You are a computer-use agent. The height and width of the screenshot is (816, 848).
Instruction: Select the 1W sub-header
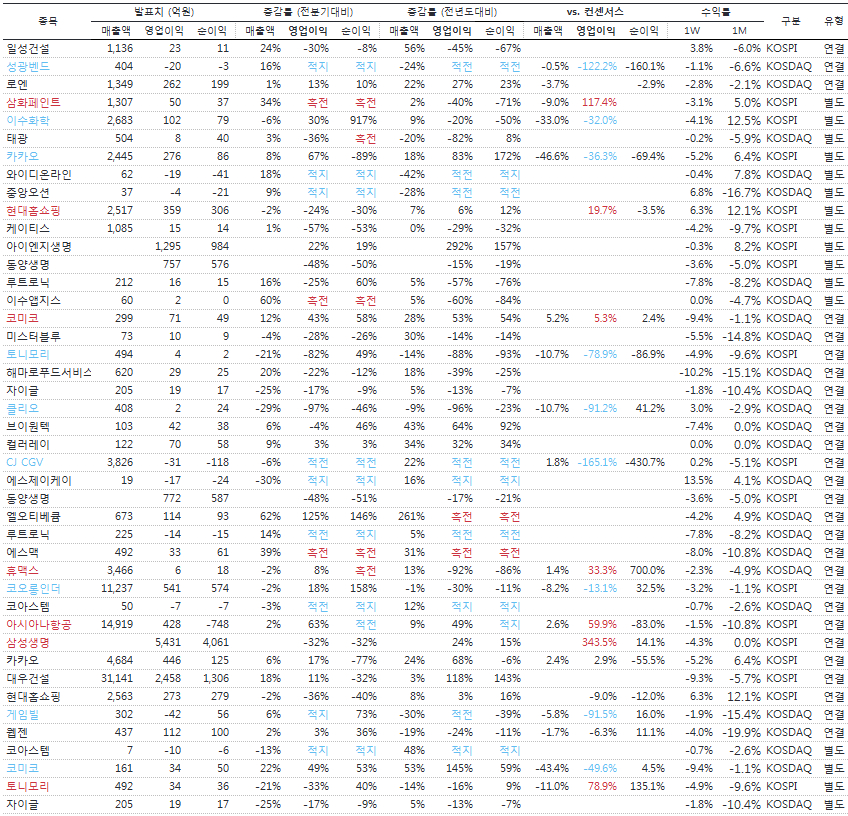tap(692, 31)
